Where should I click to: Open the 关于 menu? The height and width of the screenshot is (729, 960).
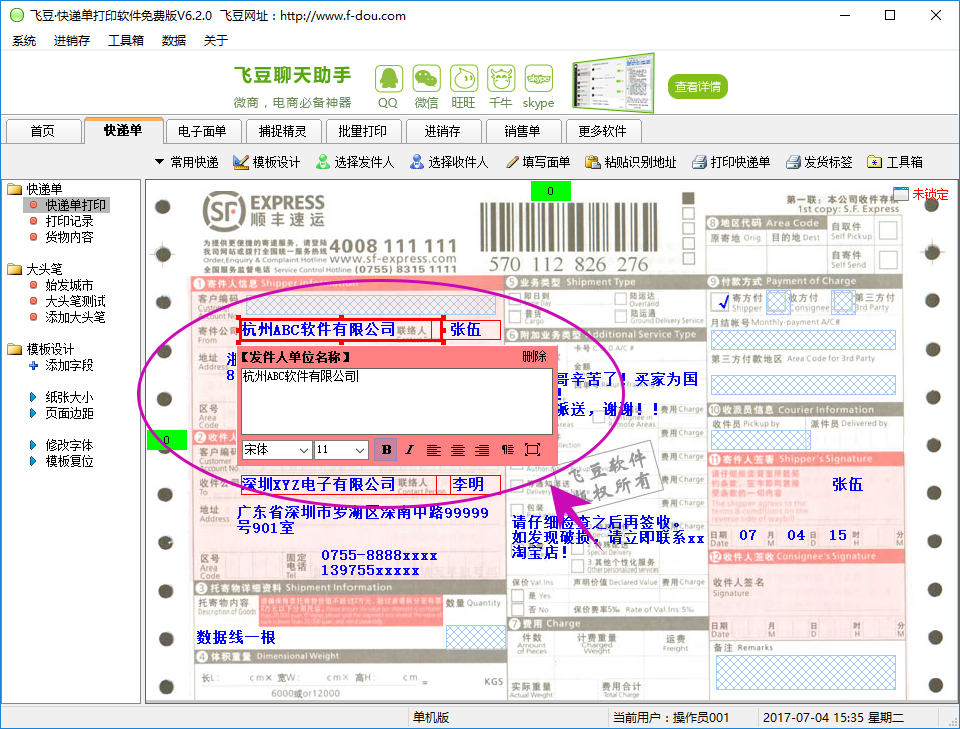[x=216, y=40]
